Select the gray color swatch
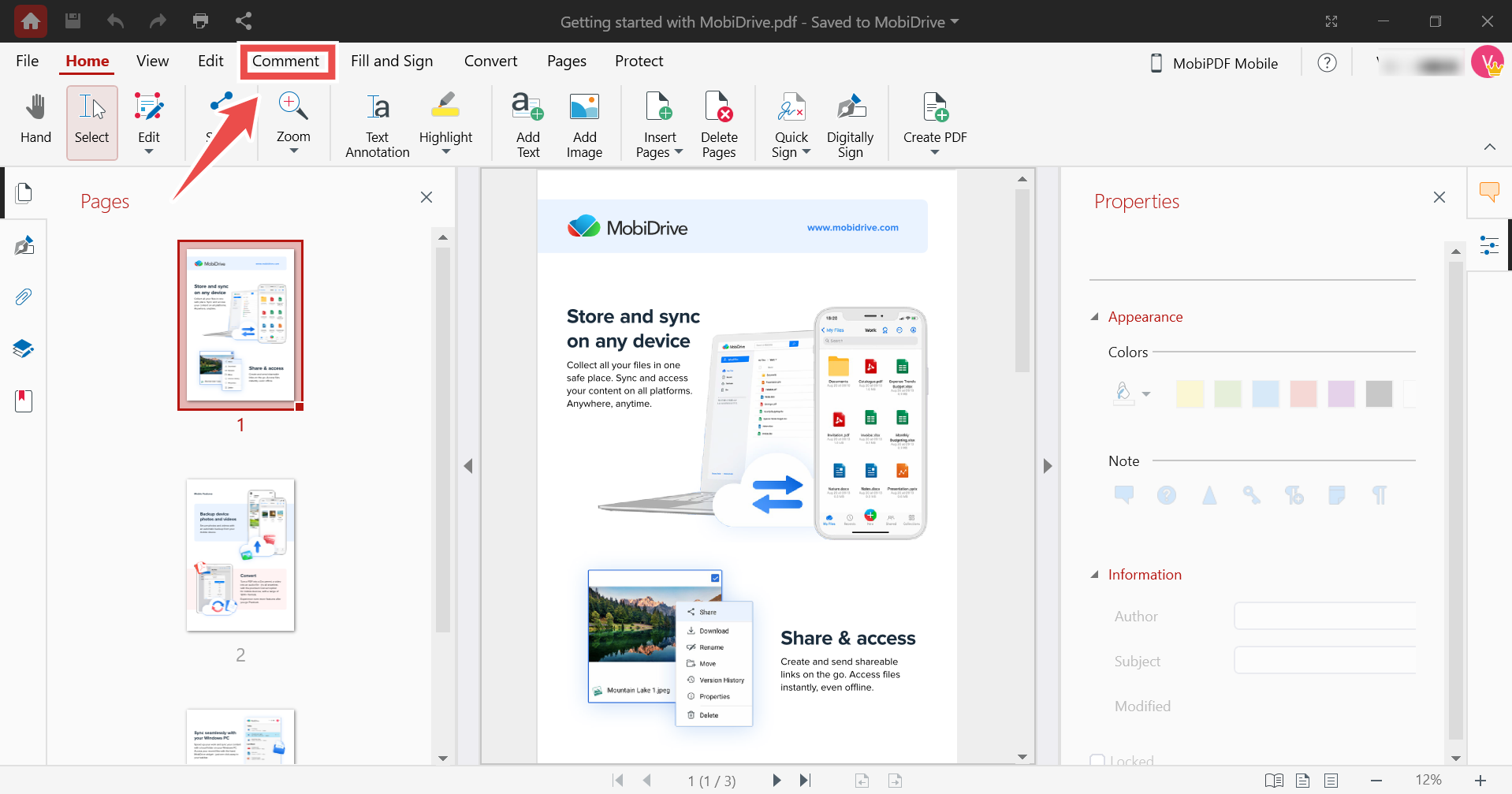The width and height of the screenshot is (1512, 794). tap(1379, 393)
